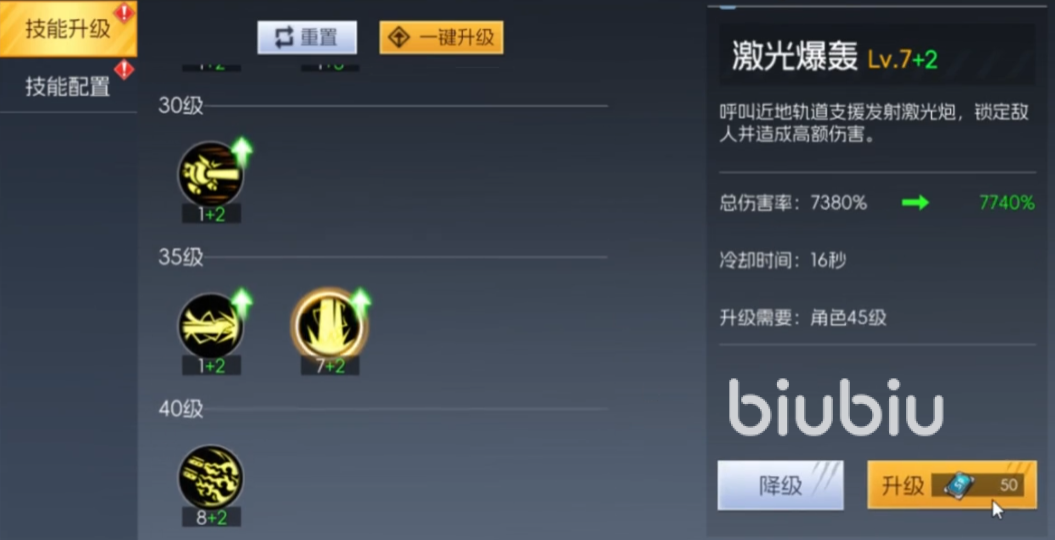Click the 重置 reset button
1055x540 pixels.
[x=307, y=38]
